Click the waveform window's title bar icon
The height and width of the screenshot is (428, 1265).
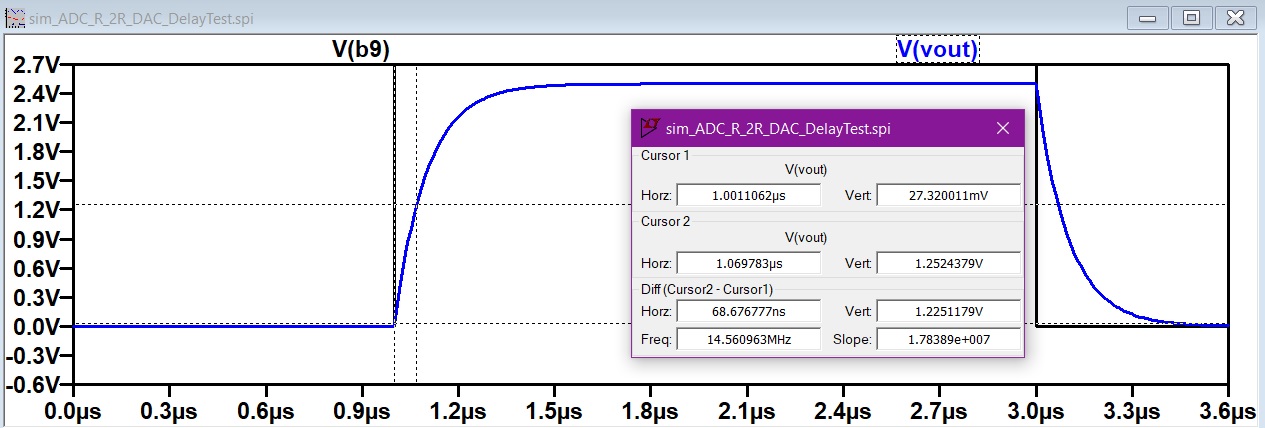11,17
